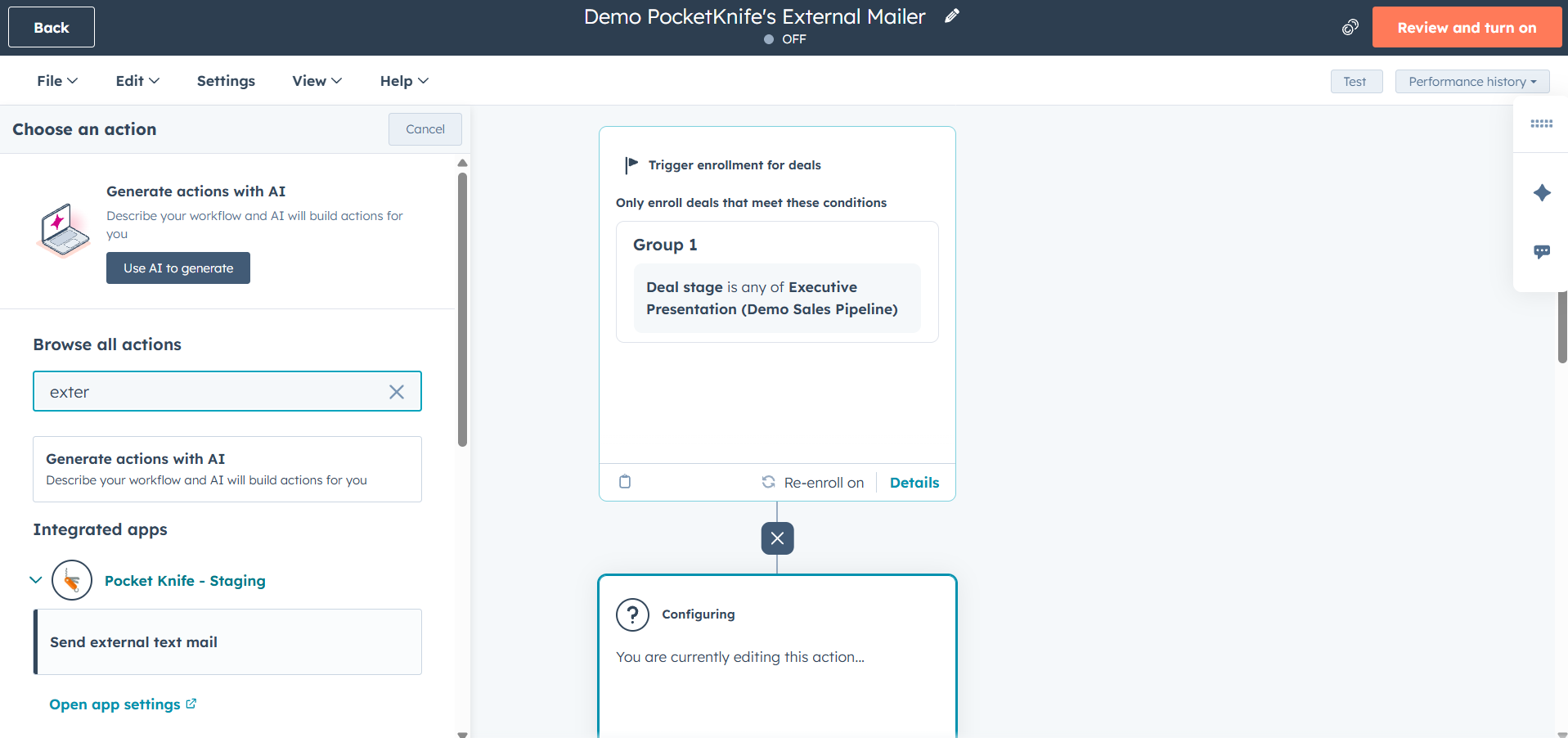This screenshot has width=1568, height=738.
Task: Open the comments chat bubble icon
Action: [x=1541, y=252]
